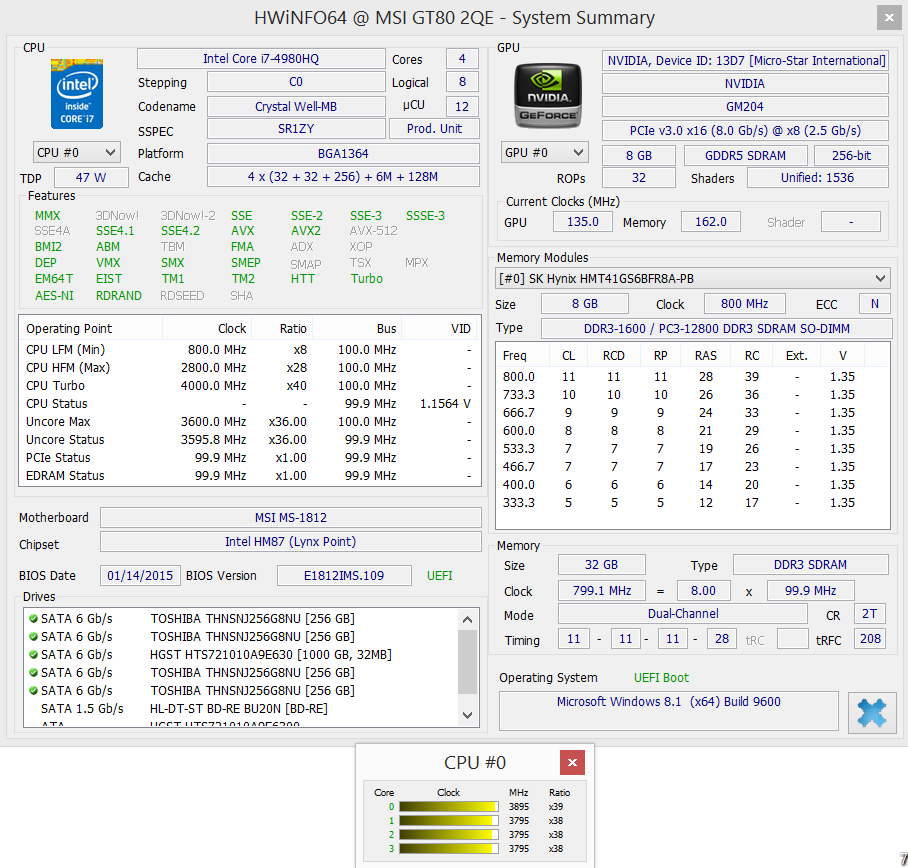Click the Intel Core i7 logo
Viewport: 908px width, 868px height.
pyautogui.click(x=77, y=93)
